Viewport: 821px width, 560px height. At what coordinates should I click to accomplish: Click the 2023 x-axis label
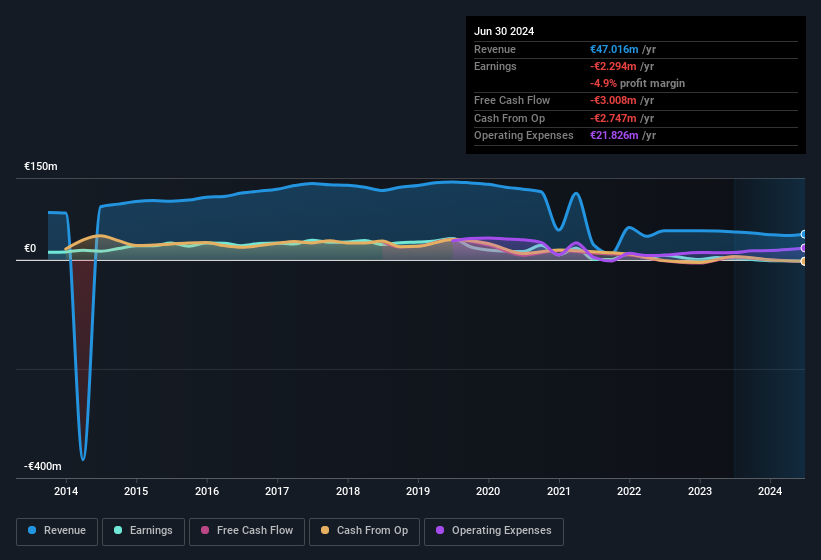point(700,491)
